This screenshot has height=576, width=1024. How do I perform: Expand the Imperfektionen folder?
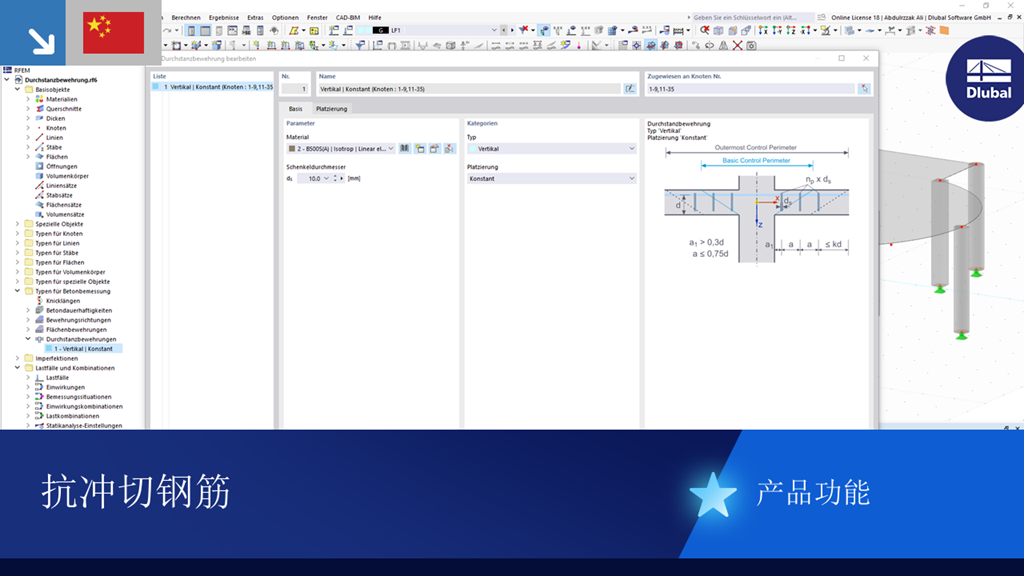pyautogui.click(x=18, y=359)
